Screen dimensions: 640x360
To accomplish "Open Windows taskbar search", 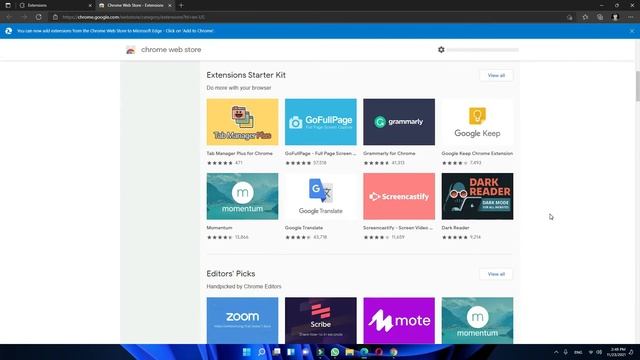I will [x=262, y=352].
